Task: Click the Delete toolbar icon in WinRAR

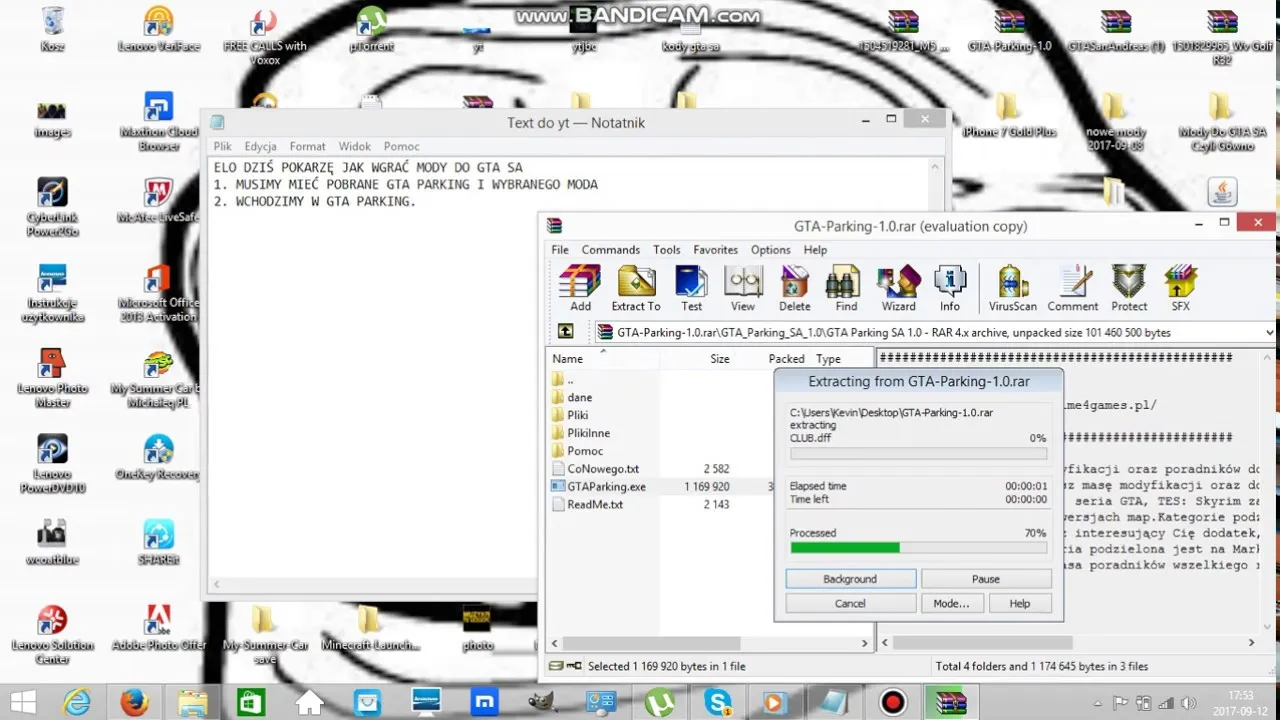Action: pyautogui.click(x=795, y=289)
